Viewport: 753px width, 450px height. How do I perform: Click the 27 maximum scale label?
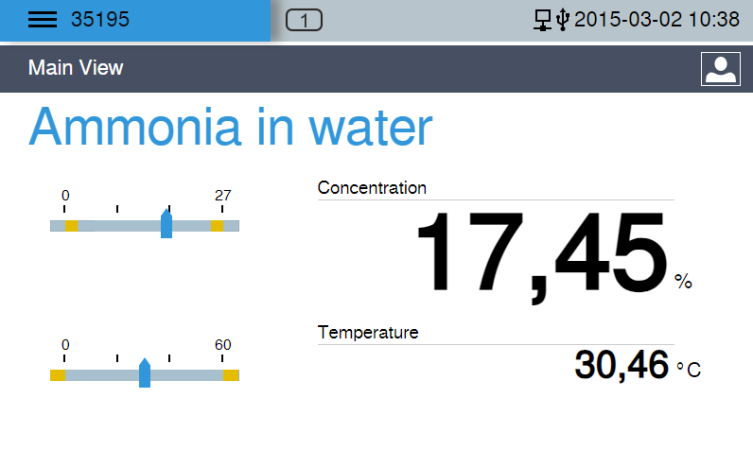point(223,195)
